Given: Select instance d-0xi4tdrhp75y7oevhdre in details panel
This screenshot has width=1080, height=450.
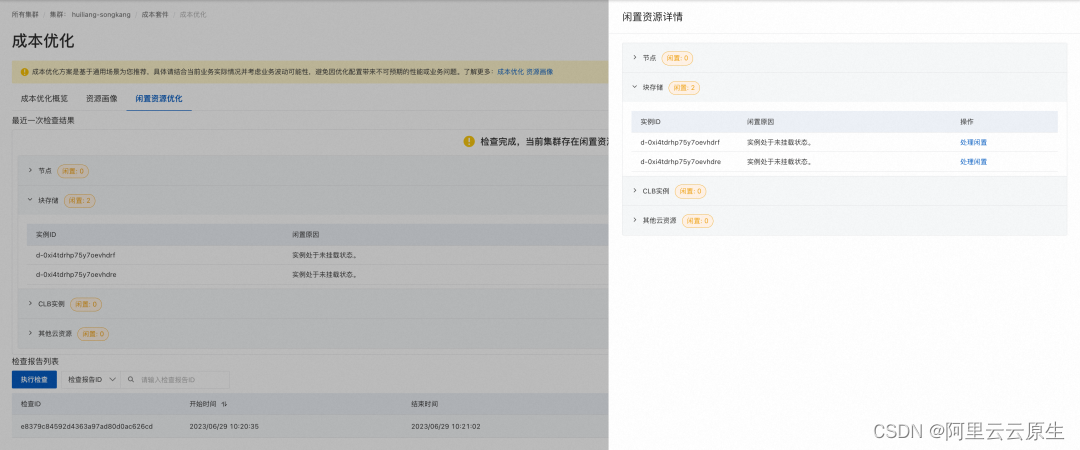Looking at the screenshot, I should 680,162.
